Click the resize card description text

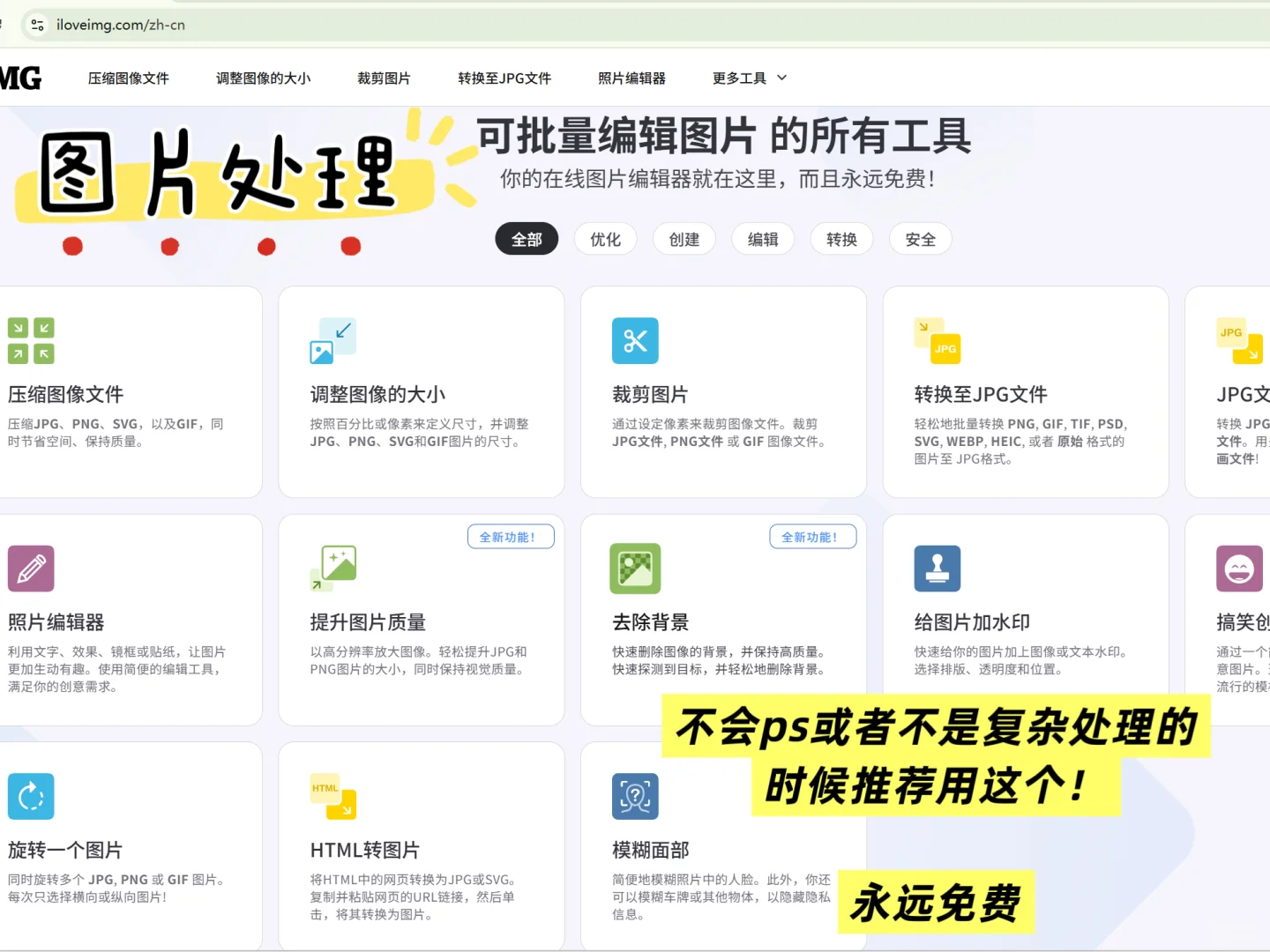(x=419, y=433)
